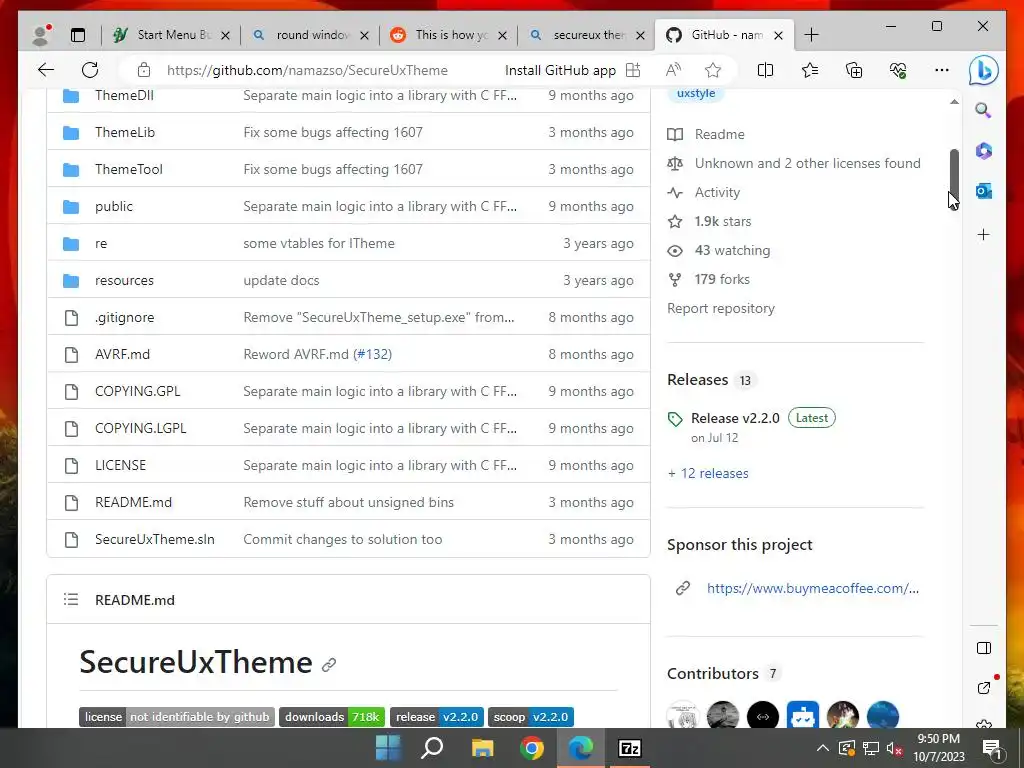This screenshot has height=768, width=1024.
Task: Click the uxstyle topic tag
Action: pyautogui.click(x=696, y=93)
